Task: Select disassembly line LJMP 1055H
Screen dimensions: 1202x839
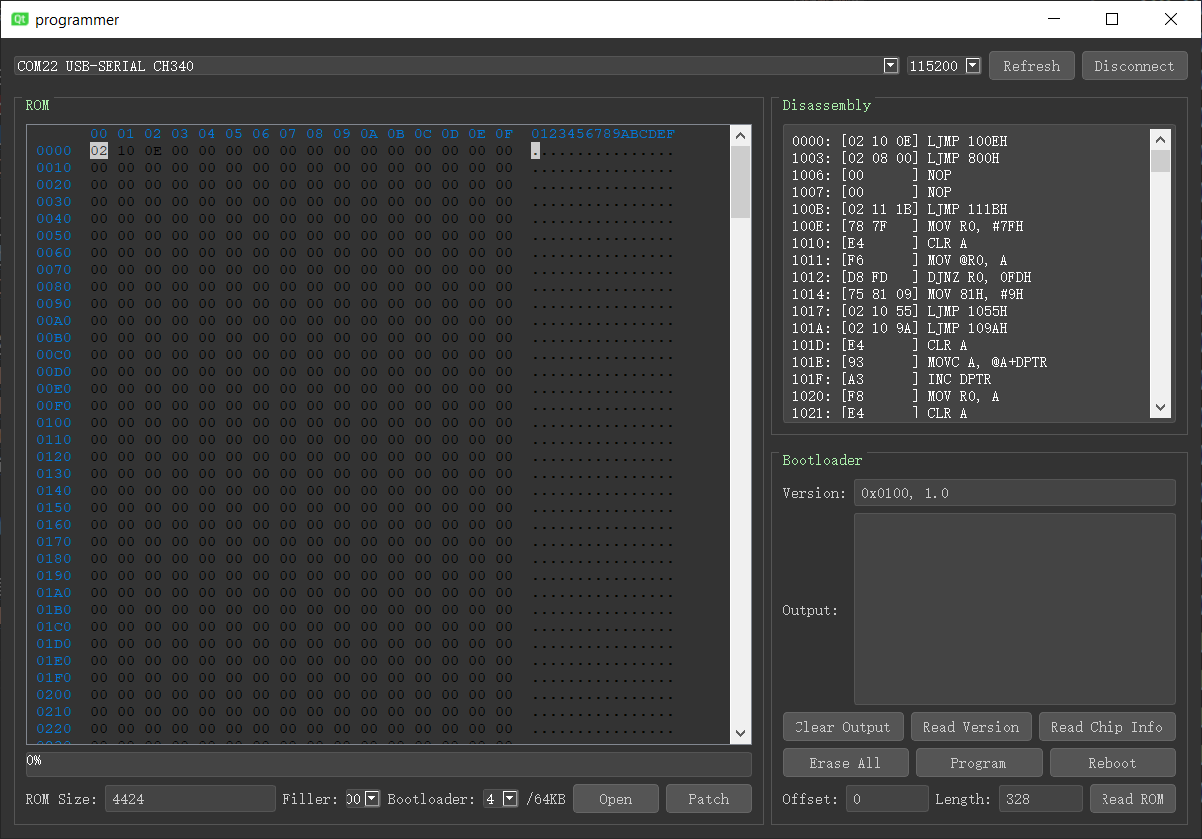Action: (900, 311)
